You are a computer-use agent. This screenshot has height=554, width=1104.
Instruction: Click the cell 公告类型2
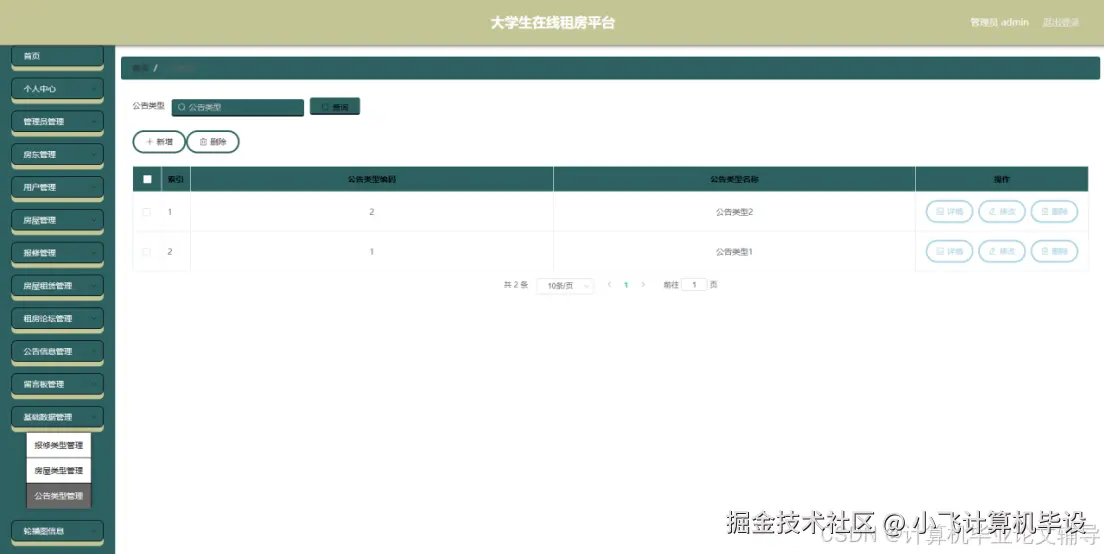(734, 212)
